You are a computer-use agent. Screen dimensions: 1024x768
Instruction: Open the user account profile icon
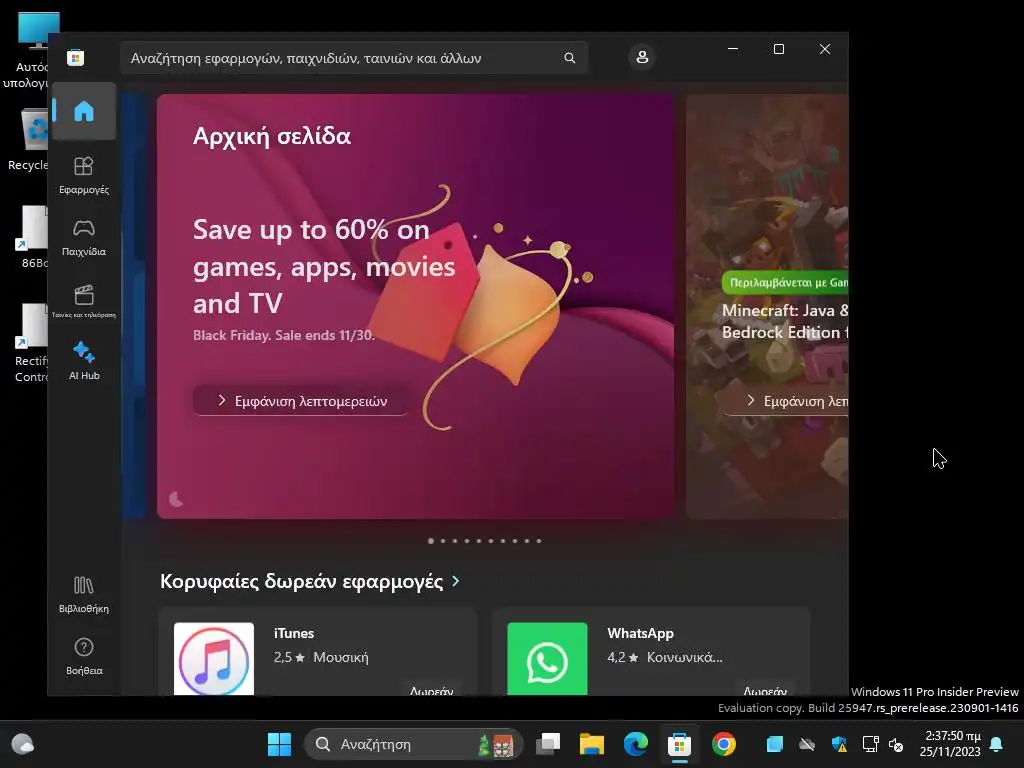pos(642,57)
